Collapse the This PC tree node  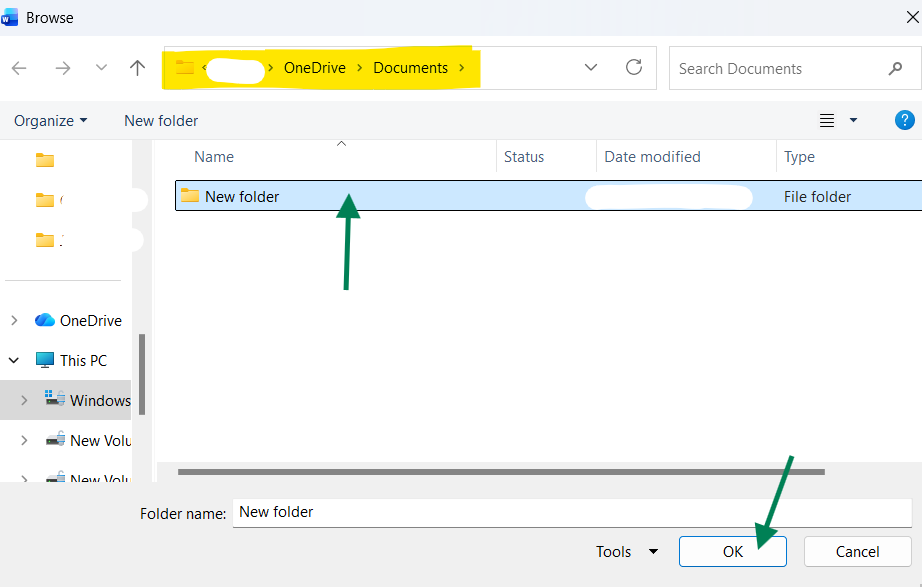[14, 360]
